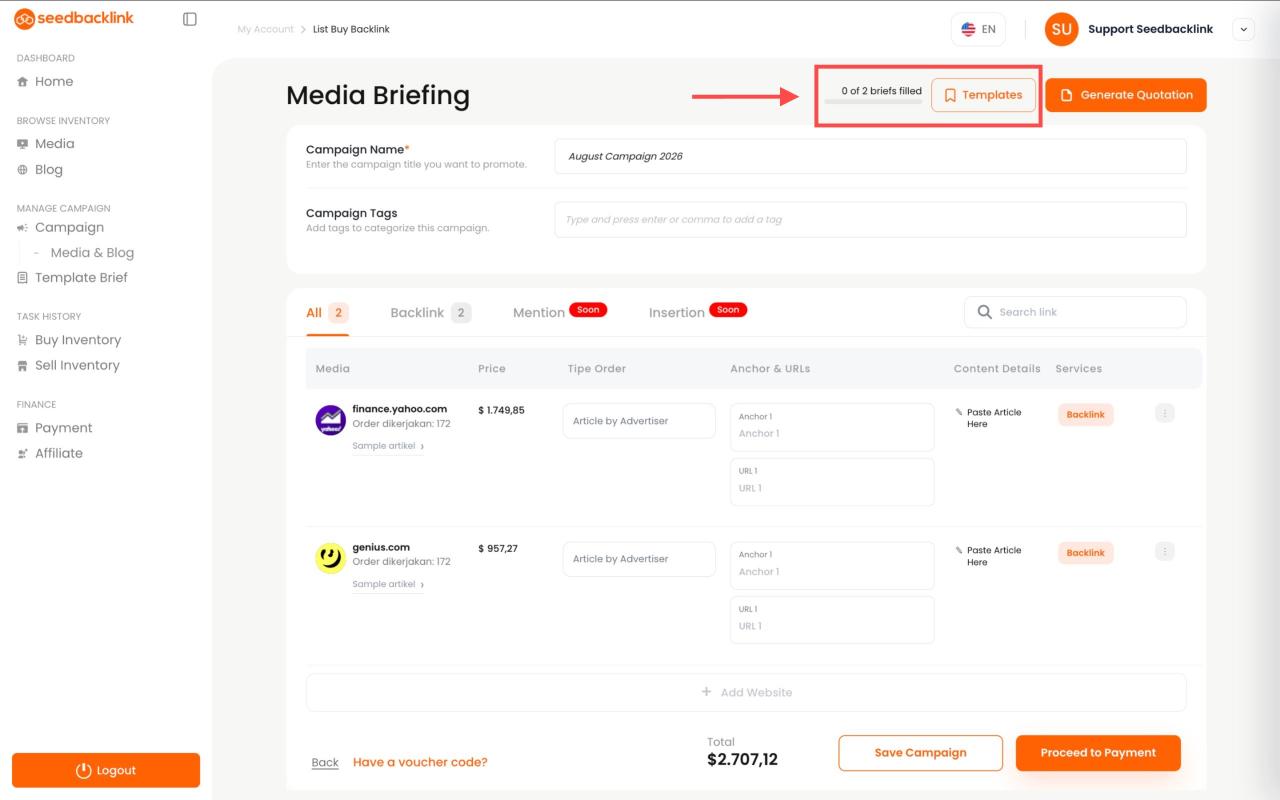Go to Sell Inventory
The image size is (1280, 800).
[68, 366]
